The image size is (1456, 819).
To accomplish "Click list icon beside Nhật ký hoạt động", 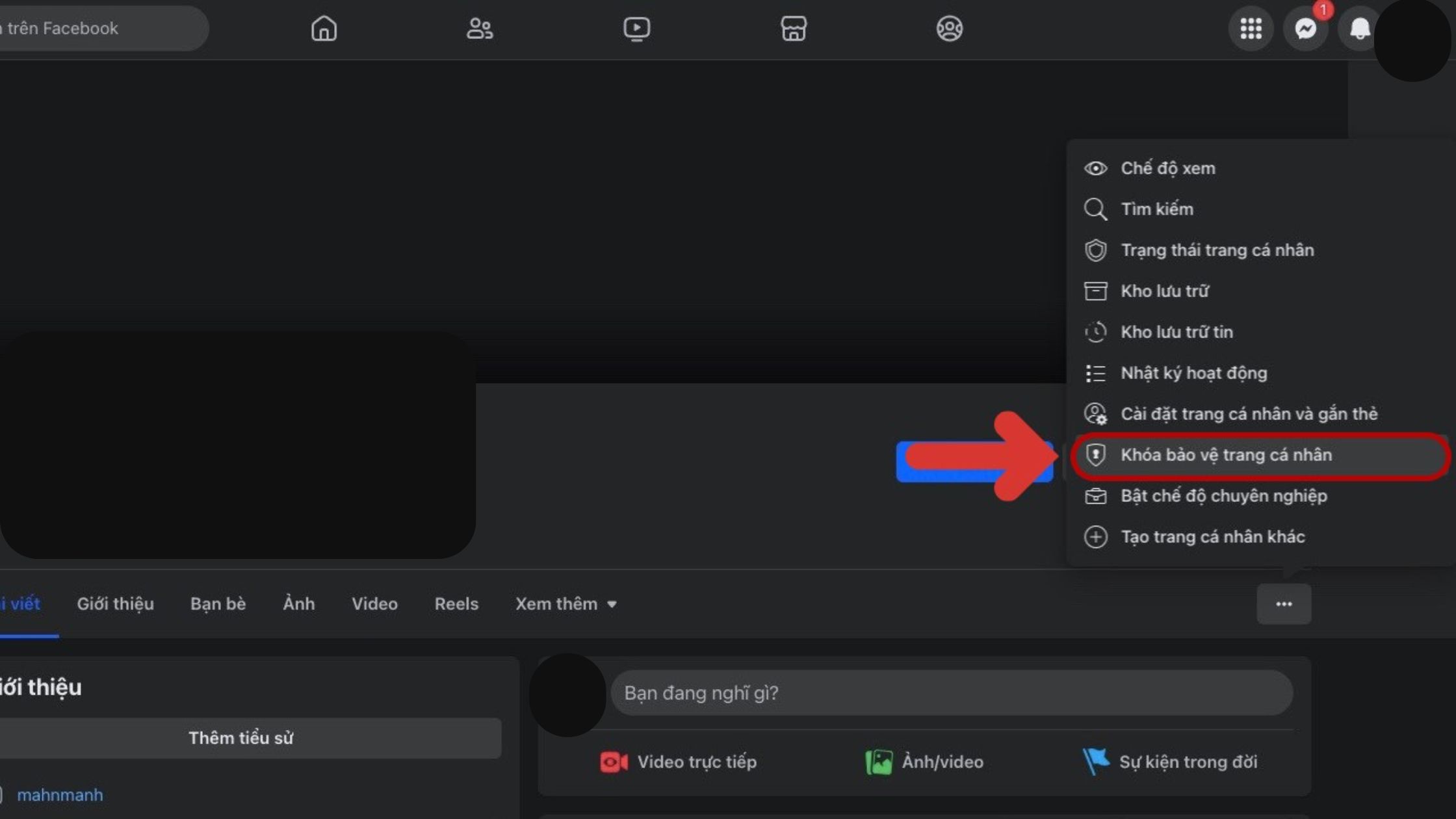I will (1095, 373).
